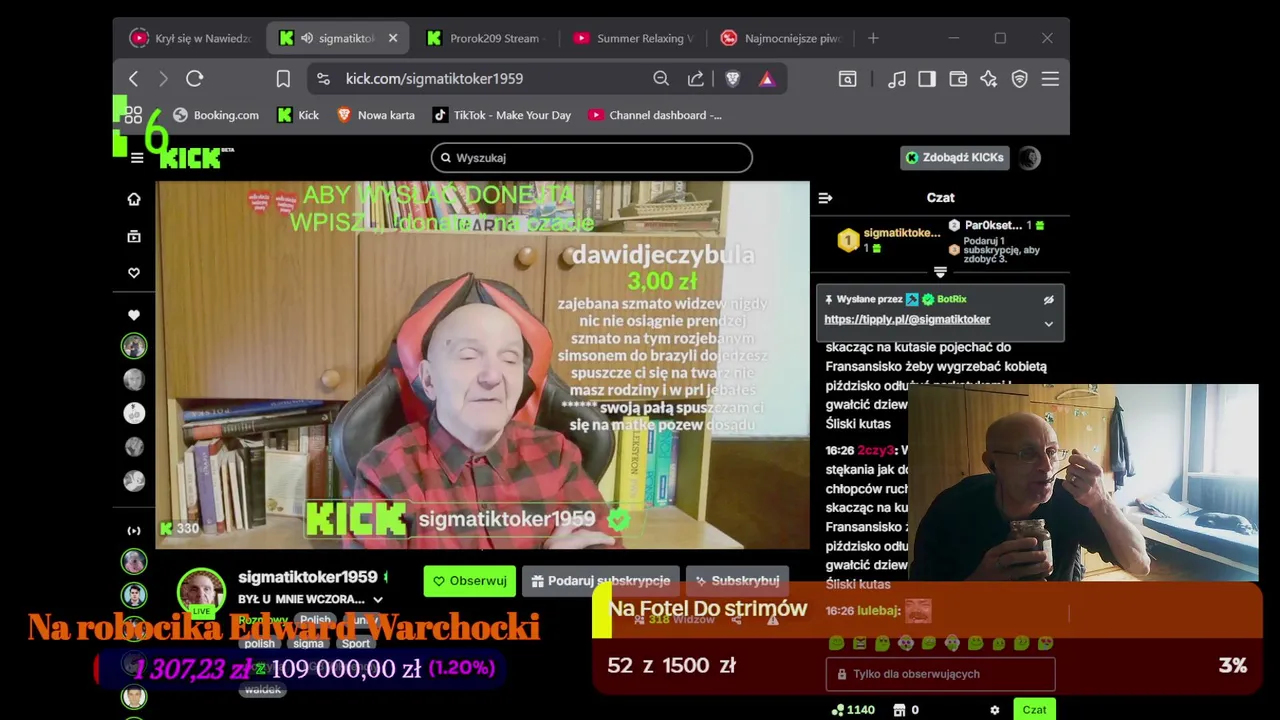
Task: Open the Brave Wallet icon
Action: (958, 78)
